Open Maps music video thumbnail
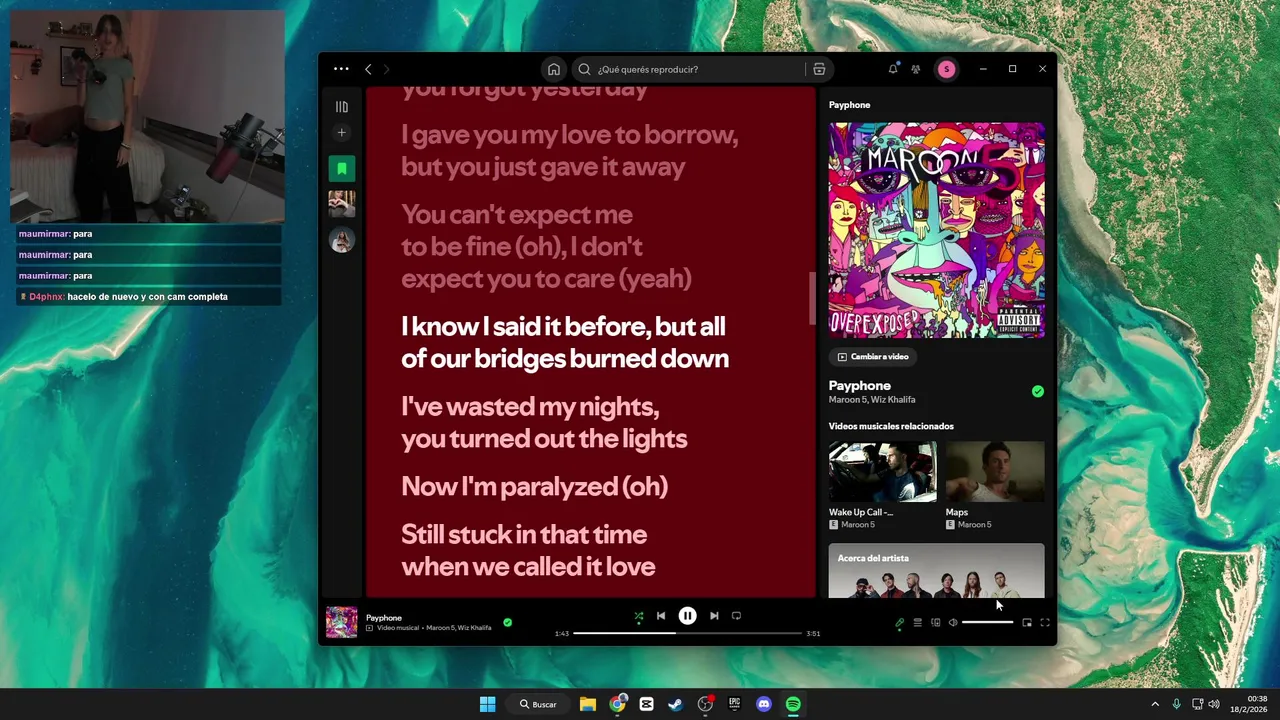 click(x=995, y=472)
